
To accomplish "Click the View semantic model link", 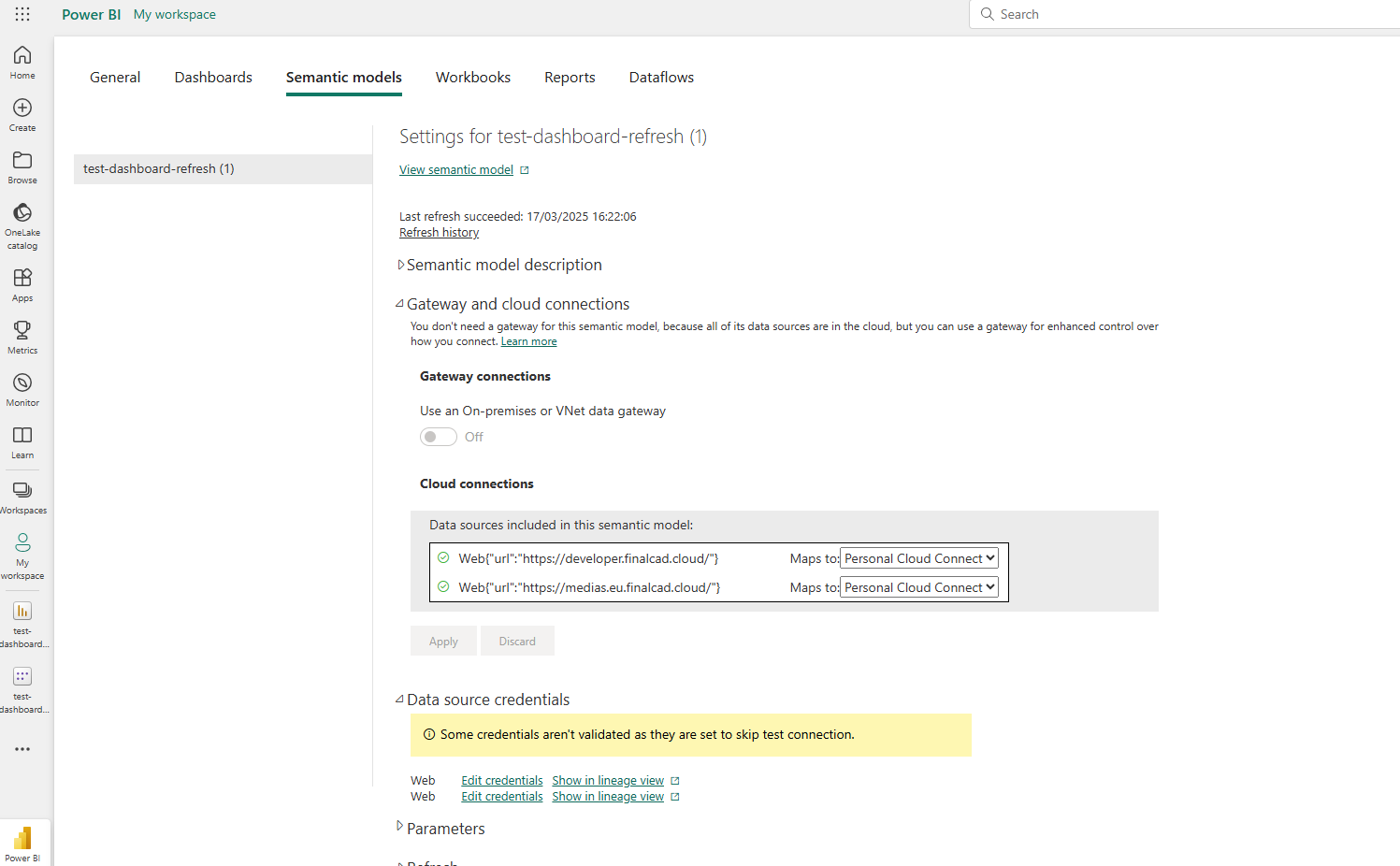I will pyautogui.click(x=456, y=169).
